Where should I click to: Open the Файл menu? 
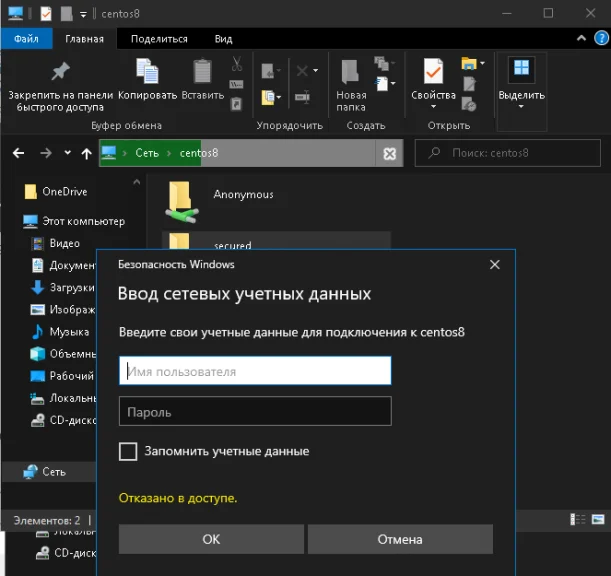coord(27,39)
